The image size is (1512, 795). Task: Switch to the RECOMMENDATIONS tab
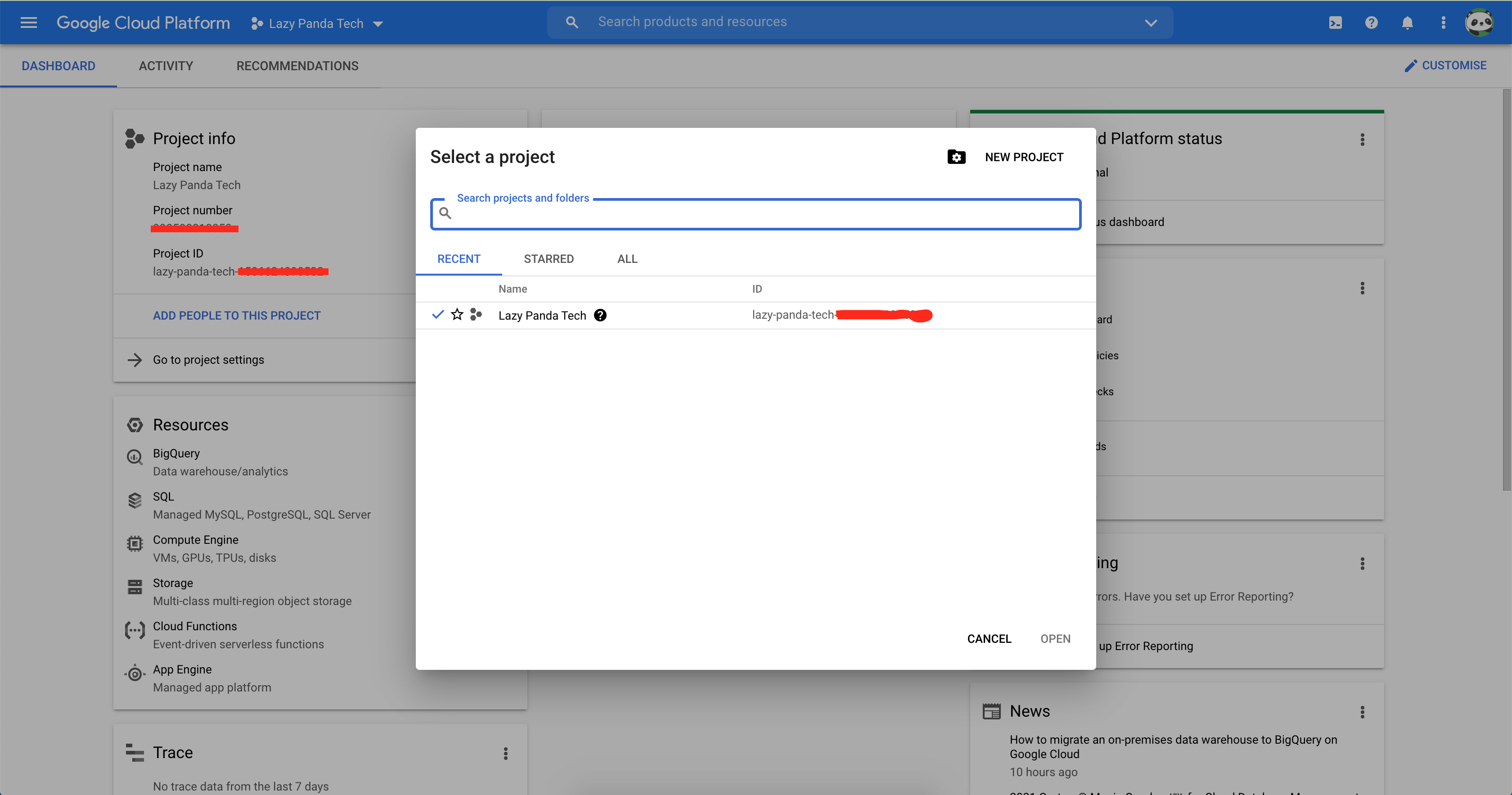click(x=297, y=66)
